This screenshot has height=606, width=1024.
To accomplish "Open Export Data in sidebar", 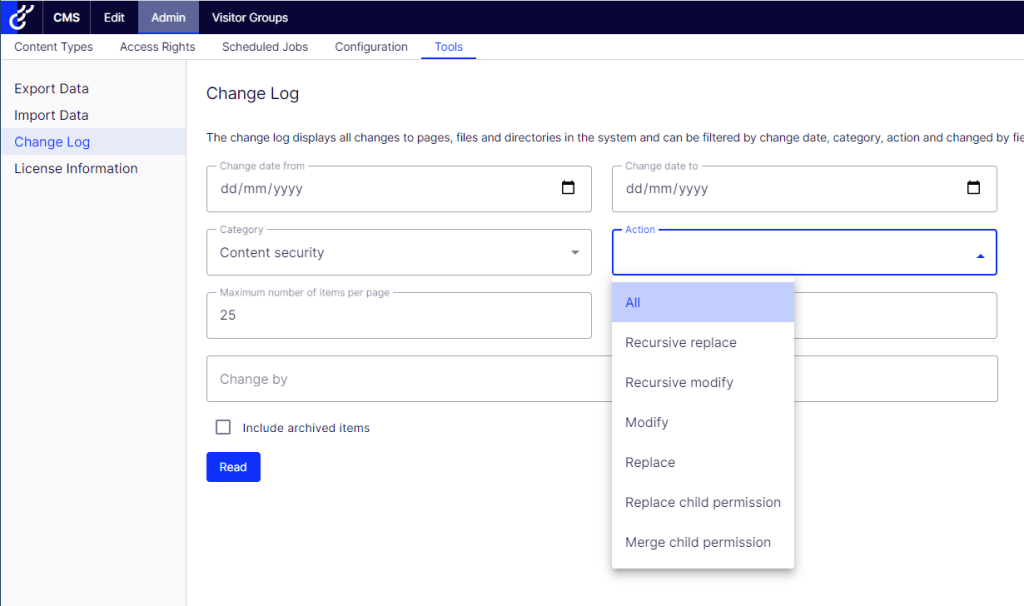I will click(x=52, y=89).
